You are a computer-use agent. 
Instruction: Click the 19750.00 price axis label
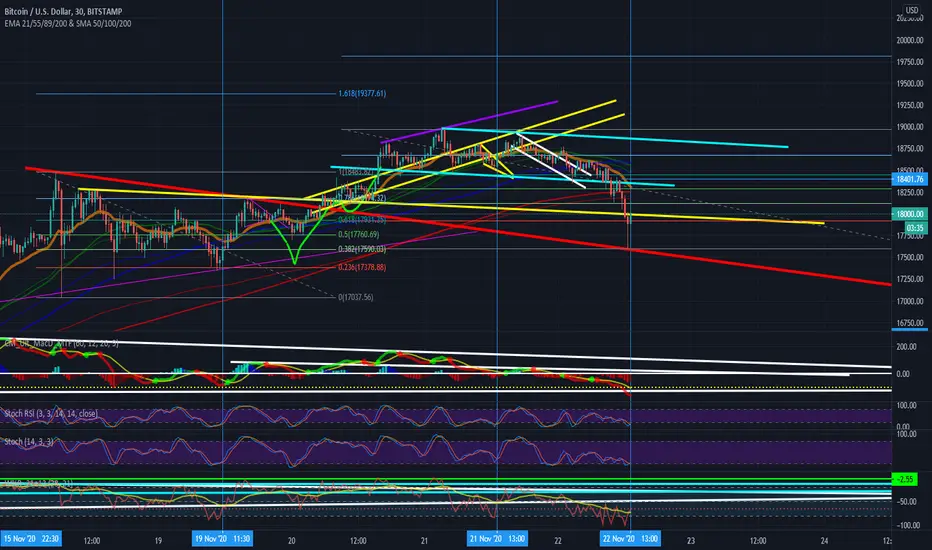point(910,62)
